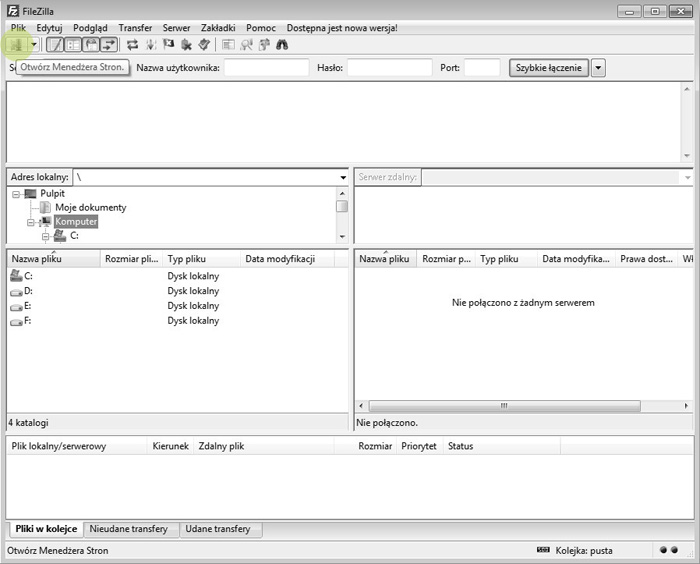This screenshot has height=564, width=700.
Task: Sort local list by Data modyfikacji
Action: tap(288, 259)
